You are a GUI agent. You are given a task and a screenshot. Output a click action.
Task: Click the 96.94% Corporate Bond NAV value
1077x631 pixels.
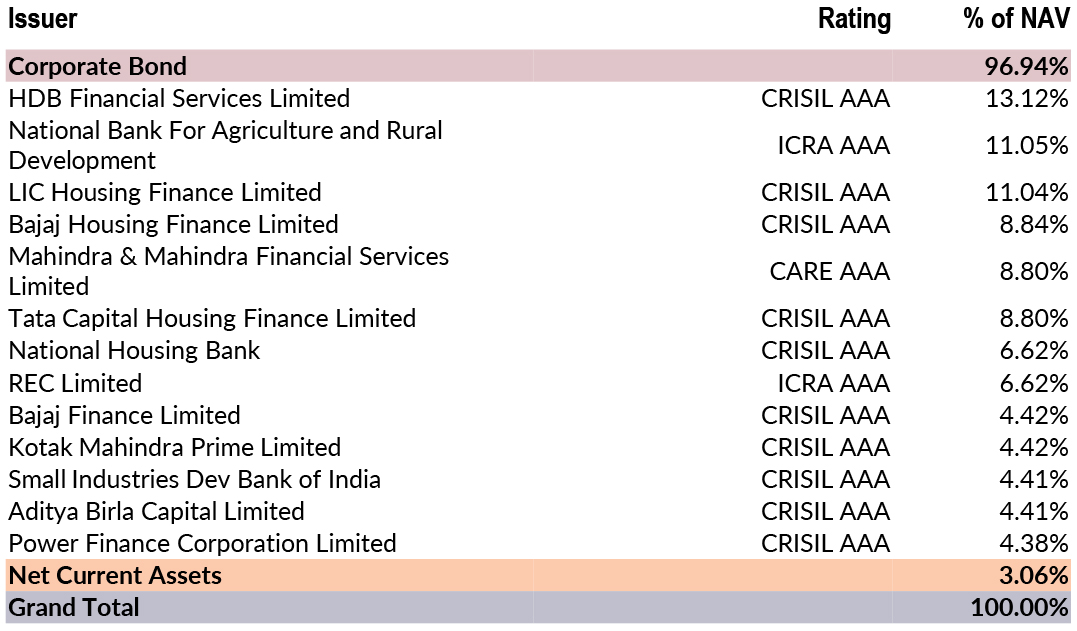click(1027, 67)
